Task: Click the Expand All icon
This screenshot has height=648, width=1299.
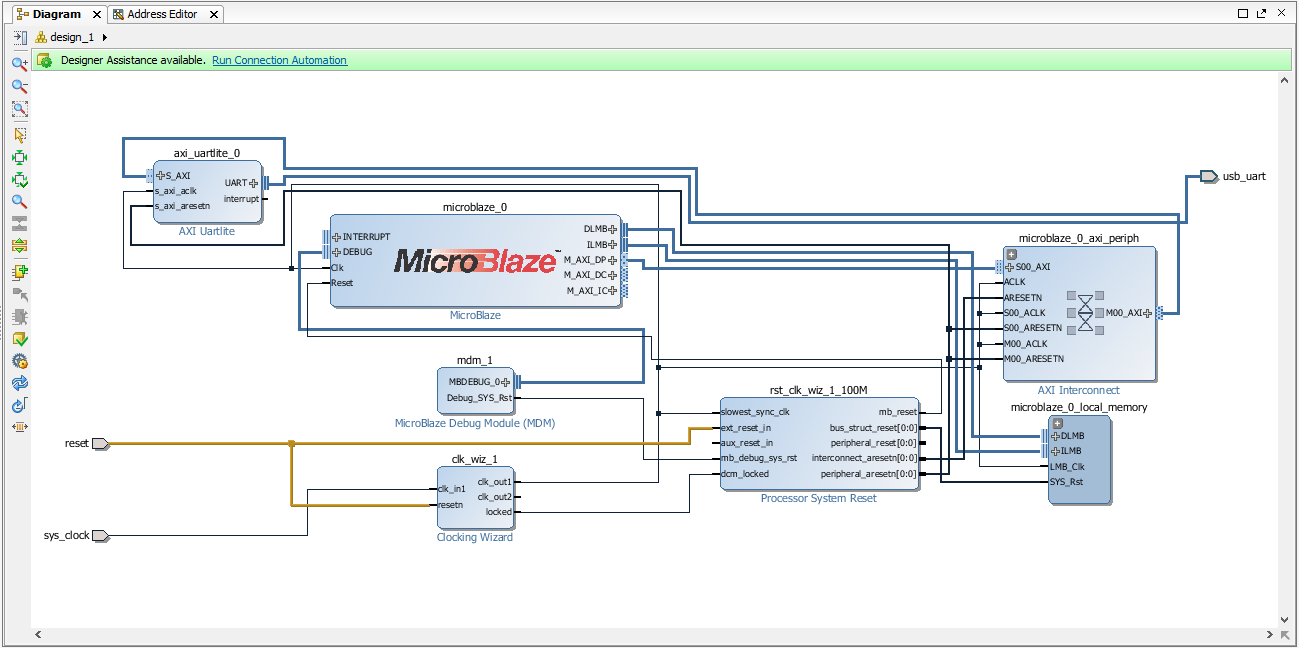Action: (19, 245)
